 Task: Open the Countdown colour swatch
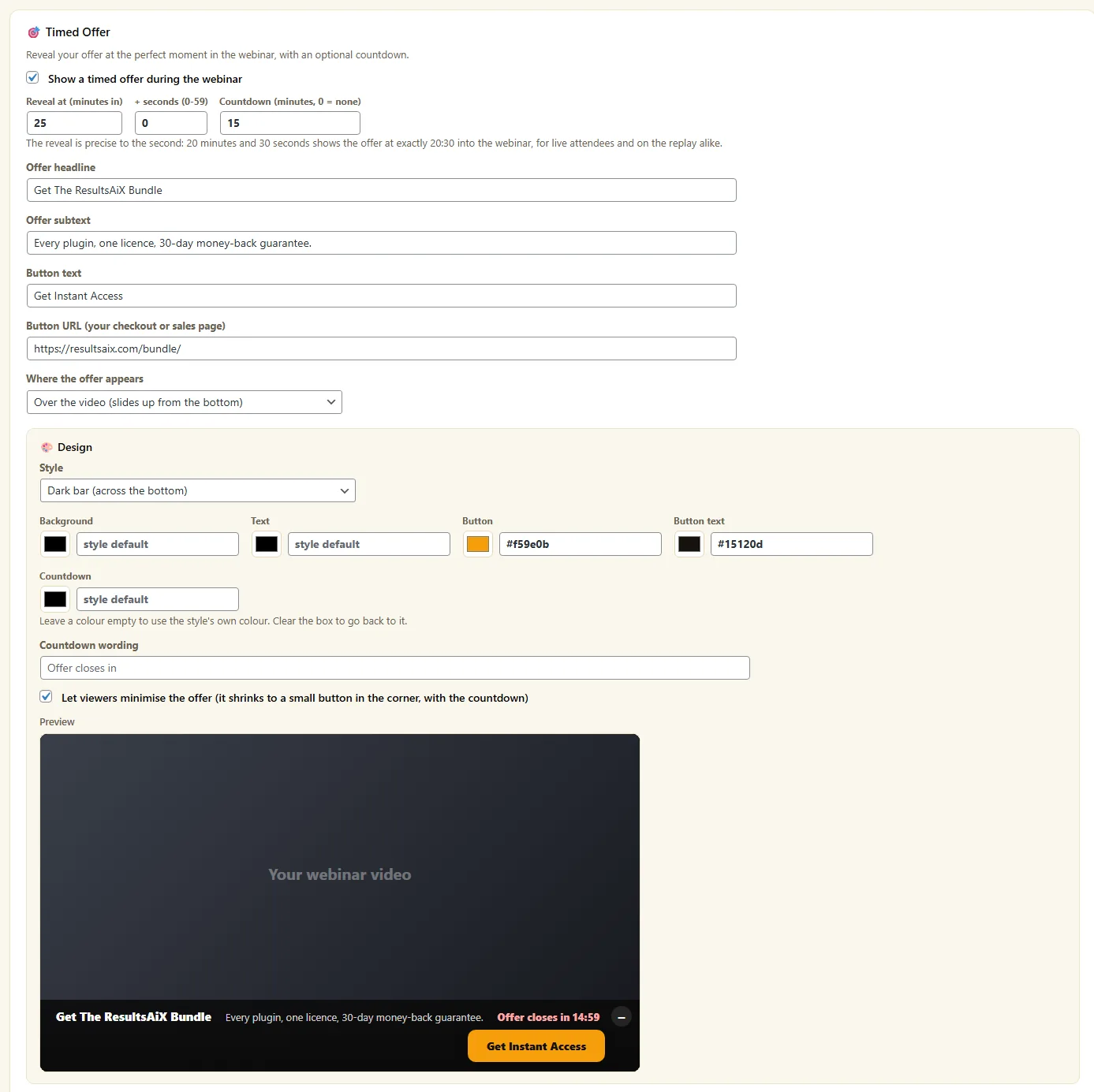[x=55, y=599]
